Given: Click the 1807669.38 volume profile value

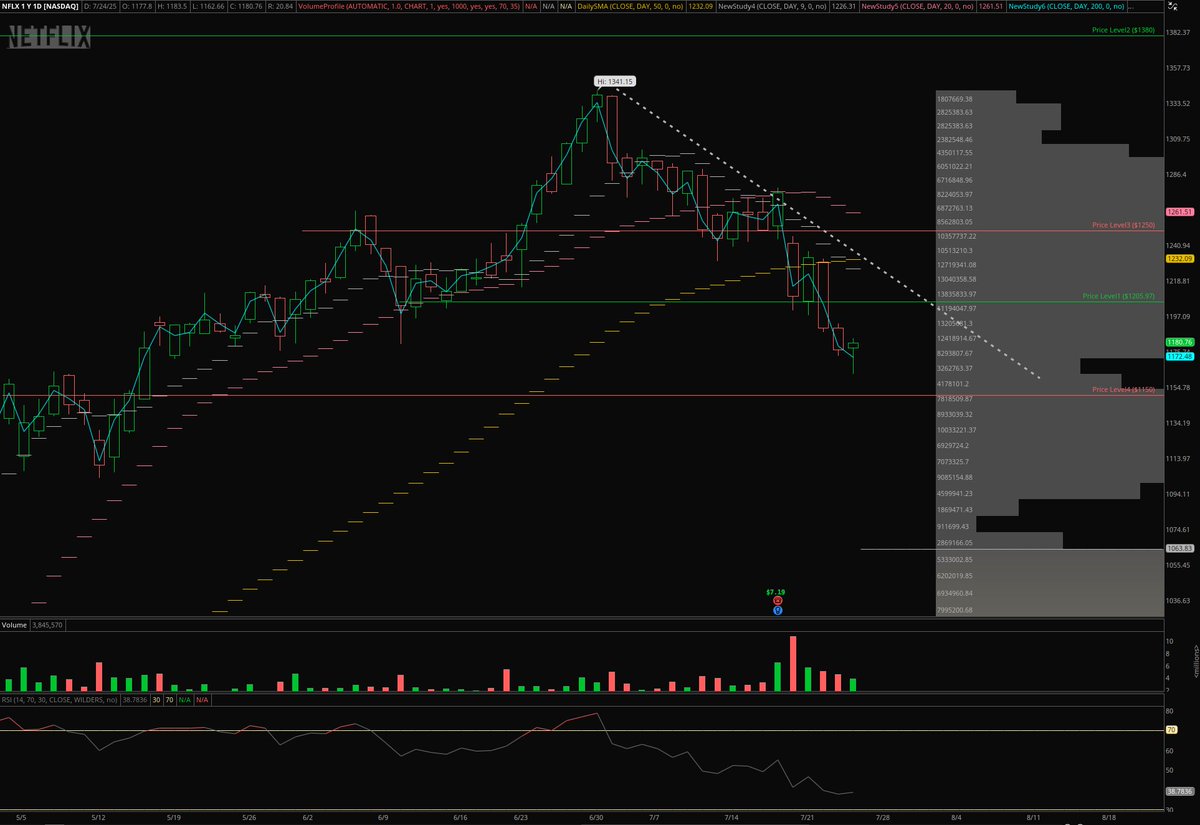Looking at the screenshot, I should [x=955, y=99].
